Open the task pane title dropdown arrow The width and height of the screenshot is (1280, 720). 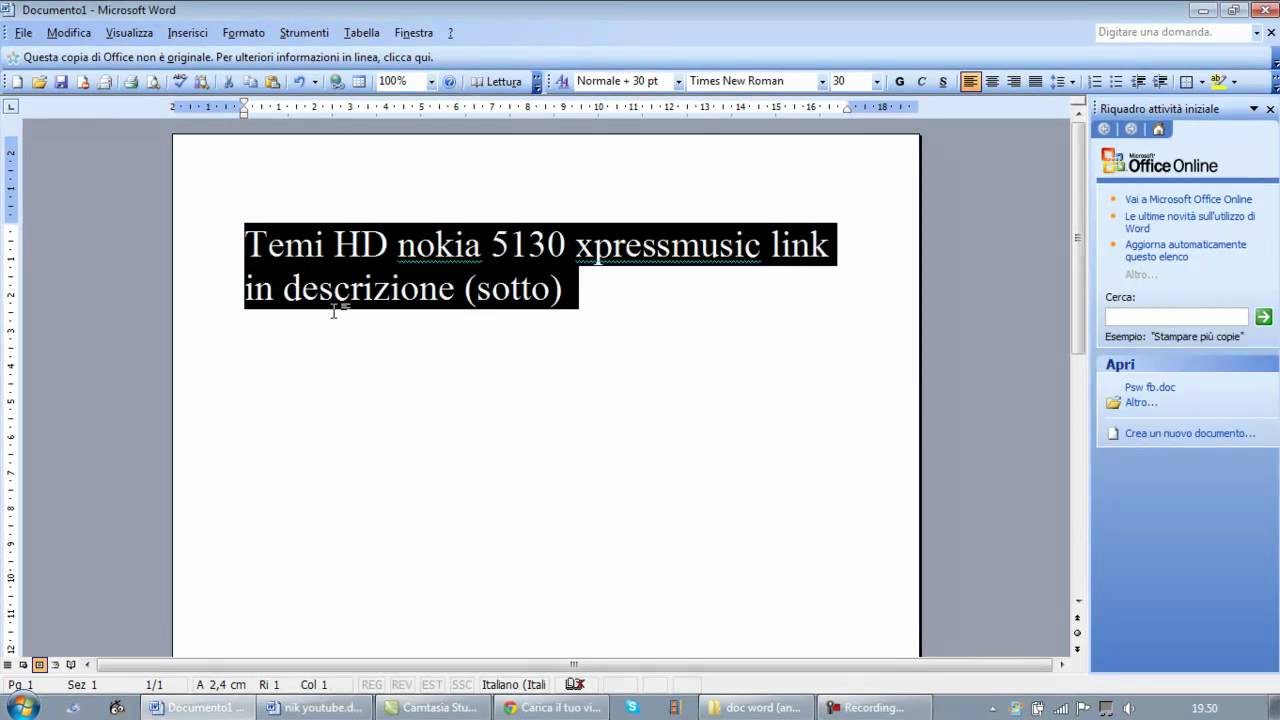click(x=1253, y=109)
